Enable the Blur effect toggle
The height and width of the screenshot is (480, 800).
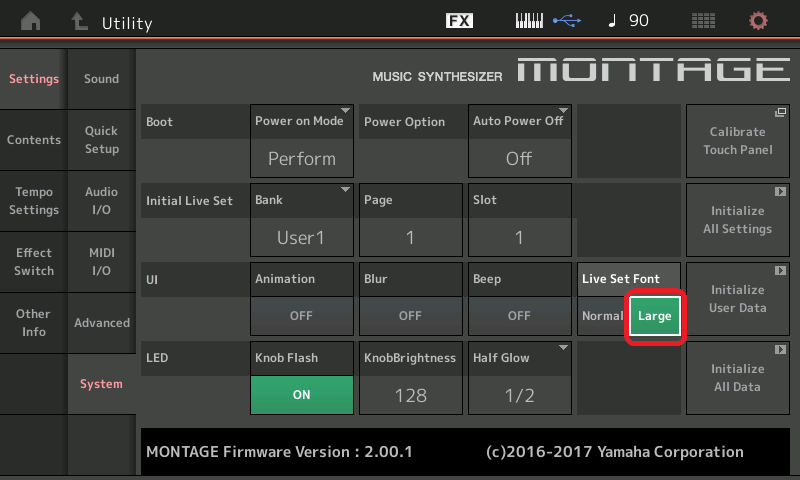click(x=410, y=316)
